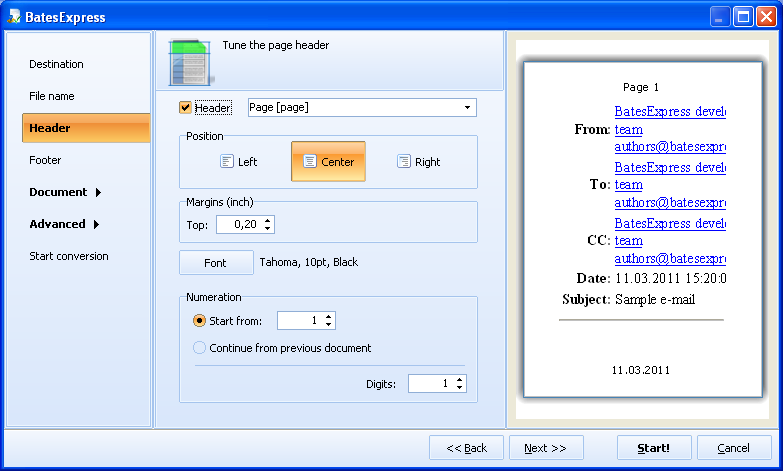Select the Start from radio button
This screenshot has width=783, height=471.
[x=199, y=321]
